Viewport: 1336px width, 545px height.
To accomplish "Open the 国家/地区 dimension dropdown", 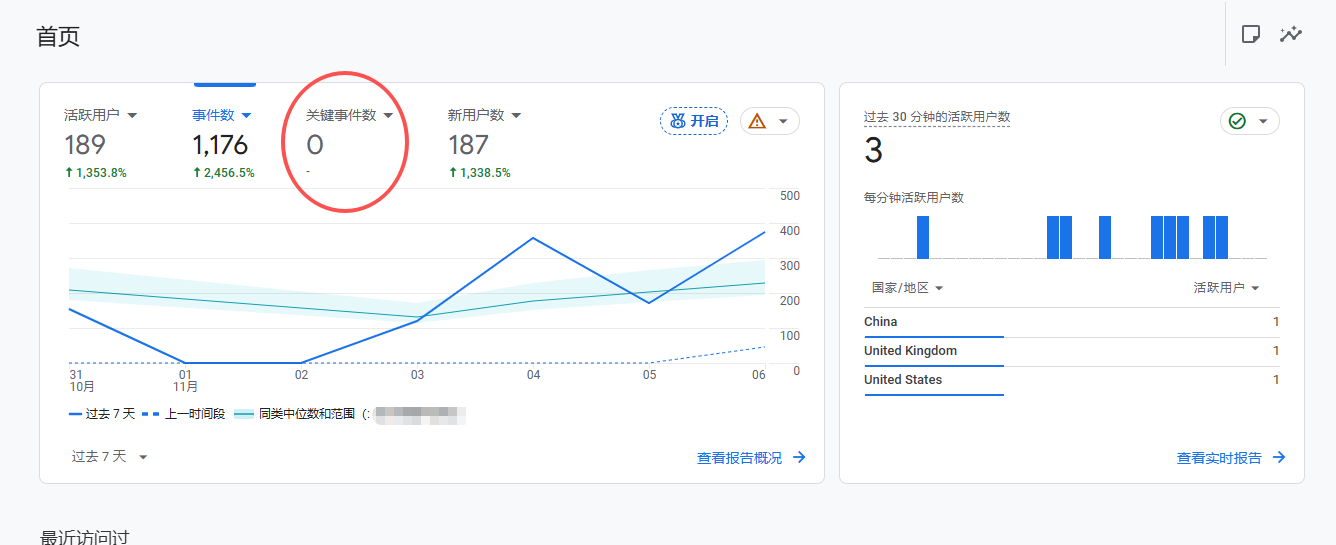I will click(x=907, y=288).
